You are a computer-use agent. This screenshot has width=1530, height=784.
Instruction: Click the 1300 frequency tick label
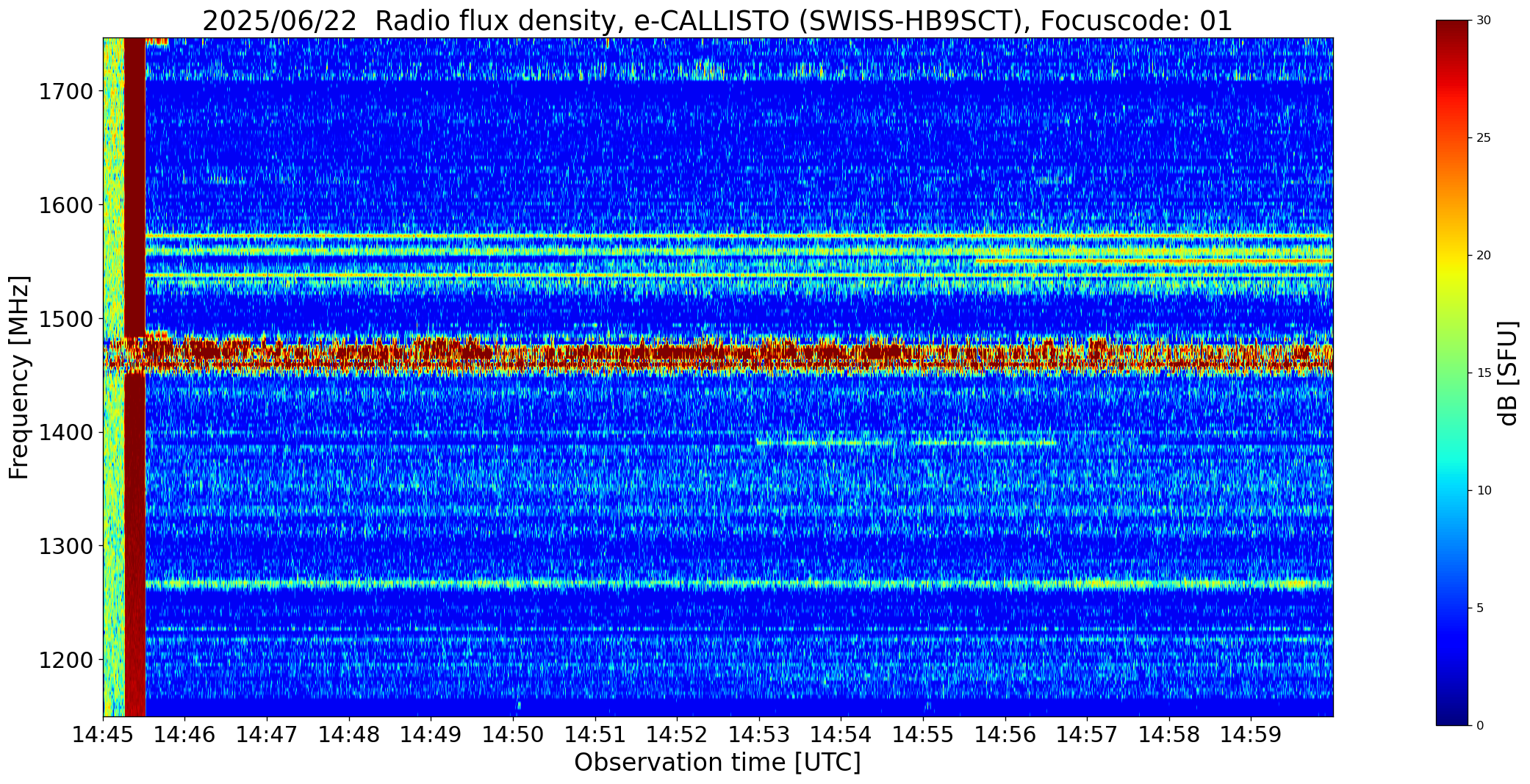click(65, 546)
